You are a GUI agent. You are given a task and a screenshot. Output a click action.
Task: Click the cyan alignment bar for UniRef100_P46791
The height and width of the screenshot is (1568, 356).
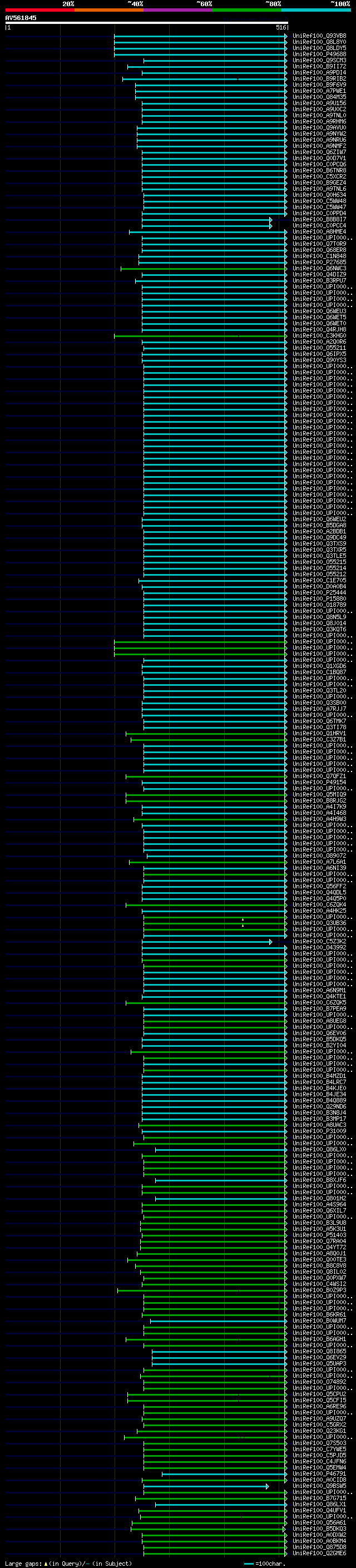pyautogui.click(x=224, y=1473)
